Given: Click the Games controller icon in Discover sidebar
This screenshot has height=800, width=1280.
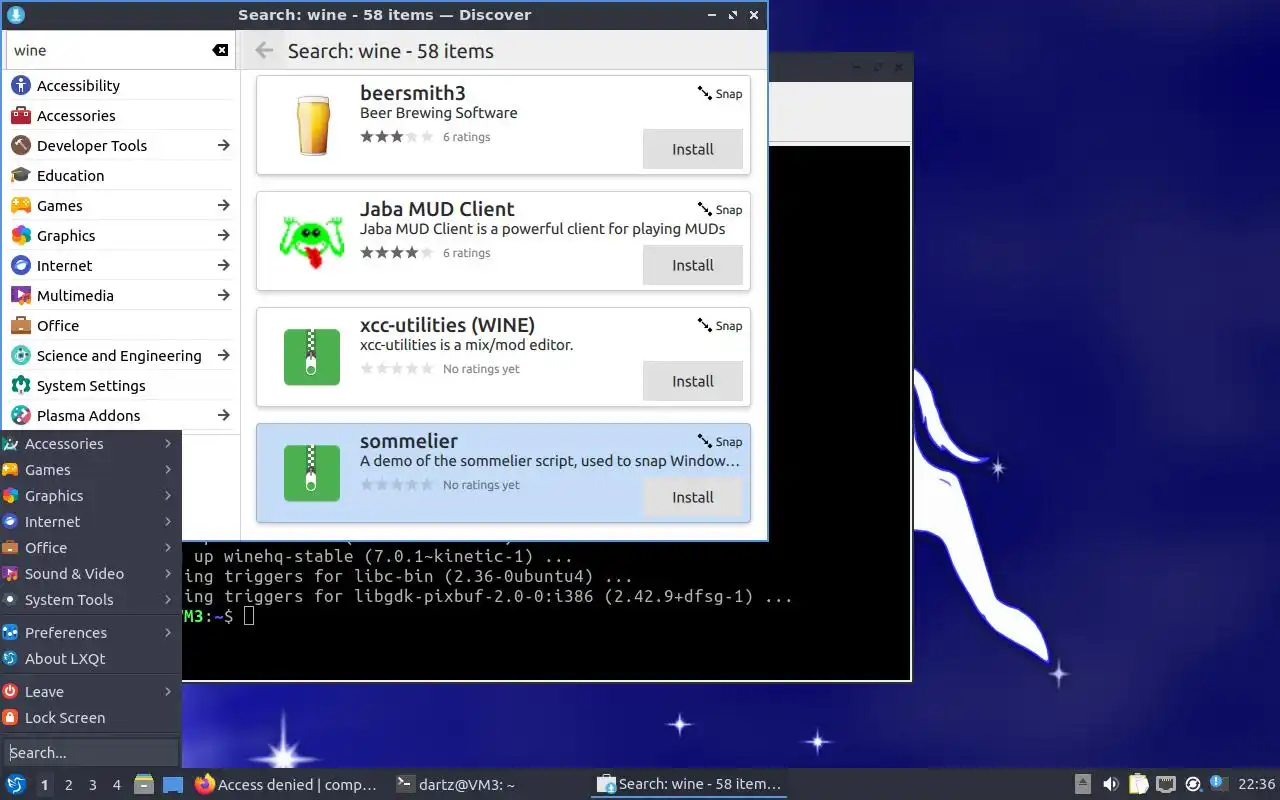Looking at the screenshot, I should (21, 206).
